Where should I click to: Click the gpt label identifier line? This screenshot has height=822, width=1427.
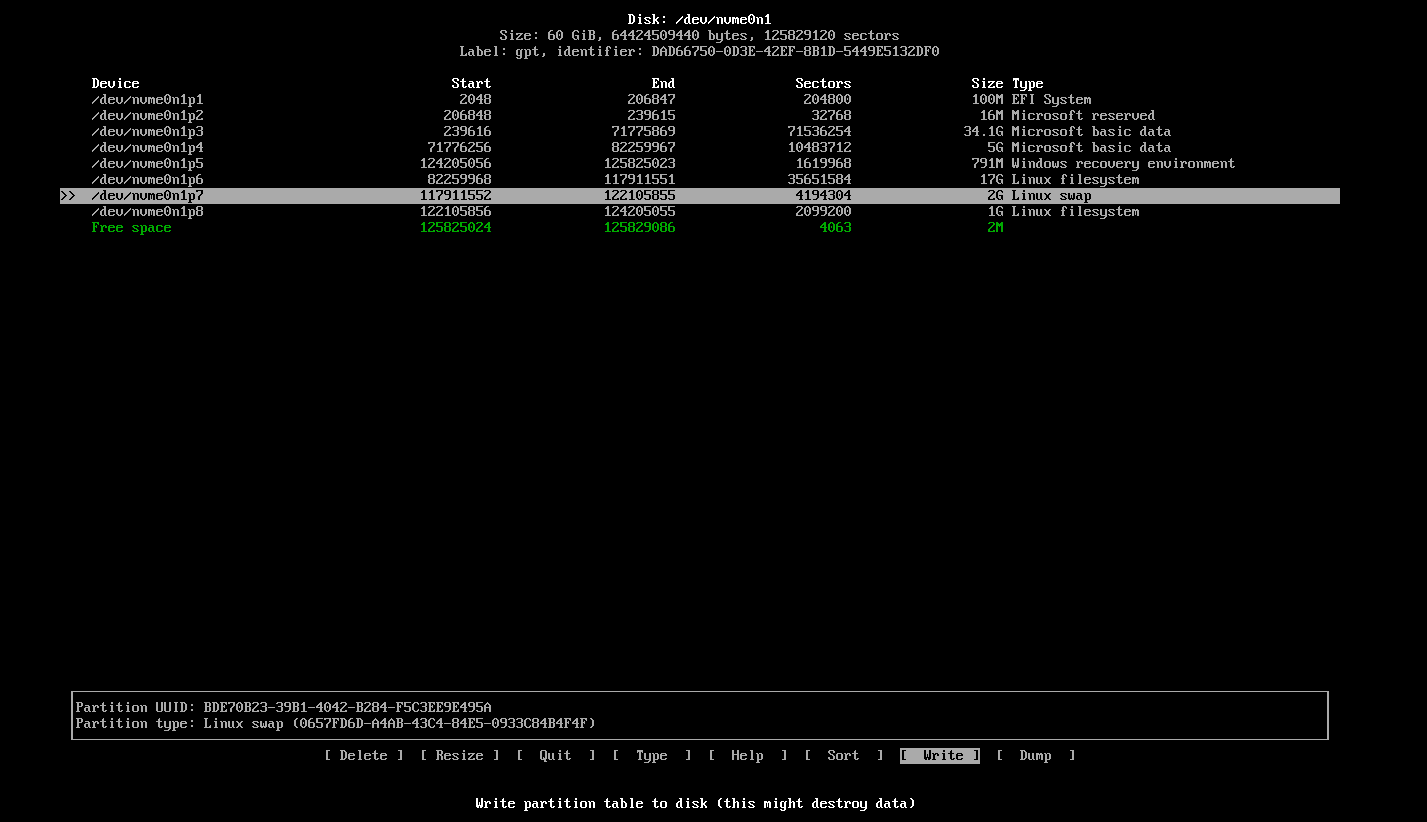pyautogui.click(x=700, y=52)
